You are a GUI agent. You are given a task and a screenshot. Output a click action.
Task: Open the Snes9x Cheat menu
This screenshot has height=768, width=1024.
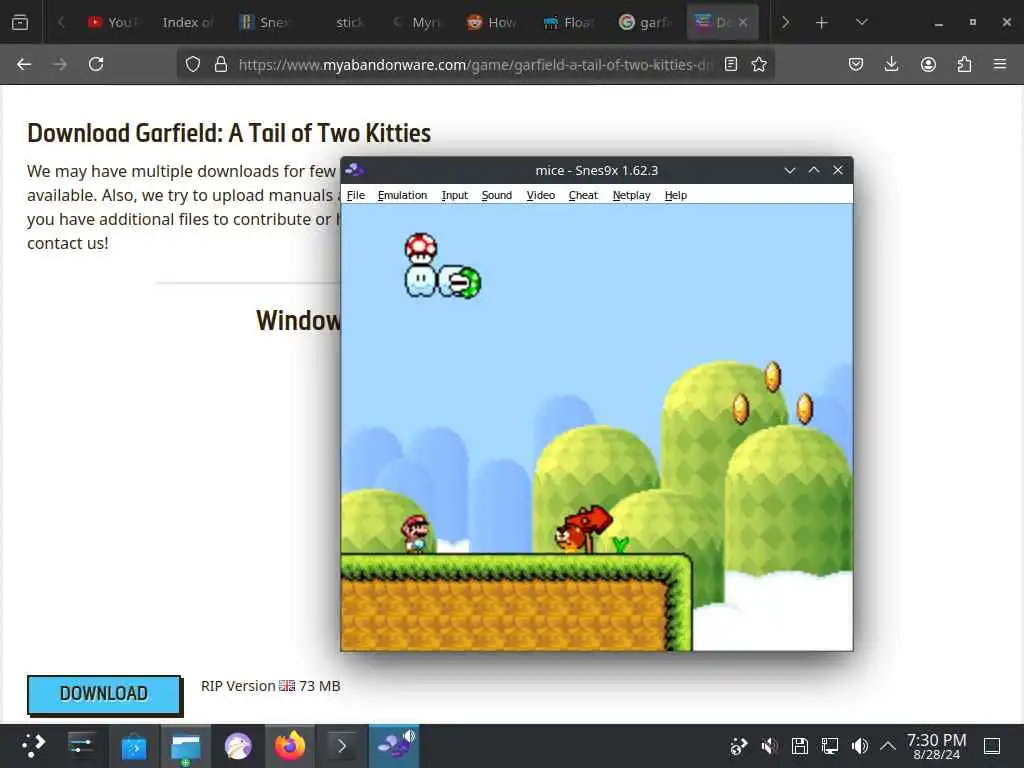(583, 195)
